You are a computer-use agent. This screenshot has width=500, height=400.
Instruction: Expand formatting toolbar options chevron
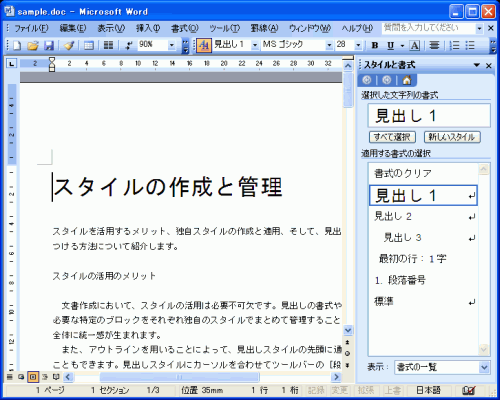[493, 46]
